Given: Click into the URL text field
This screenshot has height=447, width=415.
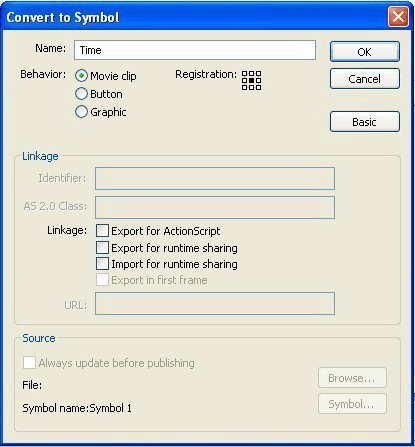Looking at the screenshot, I should [x=215, y=304].
